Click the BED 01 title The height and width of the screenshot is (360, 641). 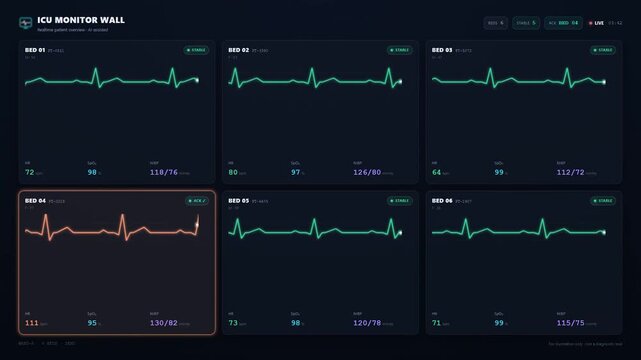(35, 50)
